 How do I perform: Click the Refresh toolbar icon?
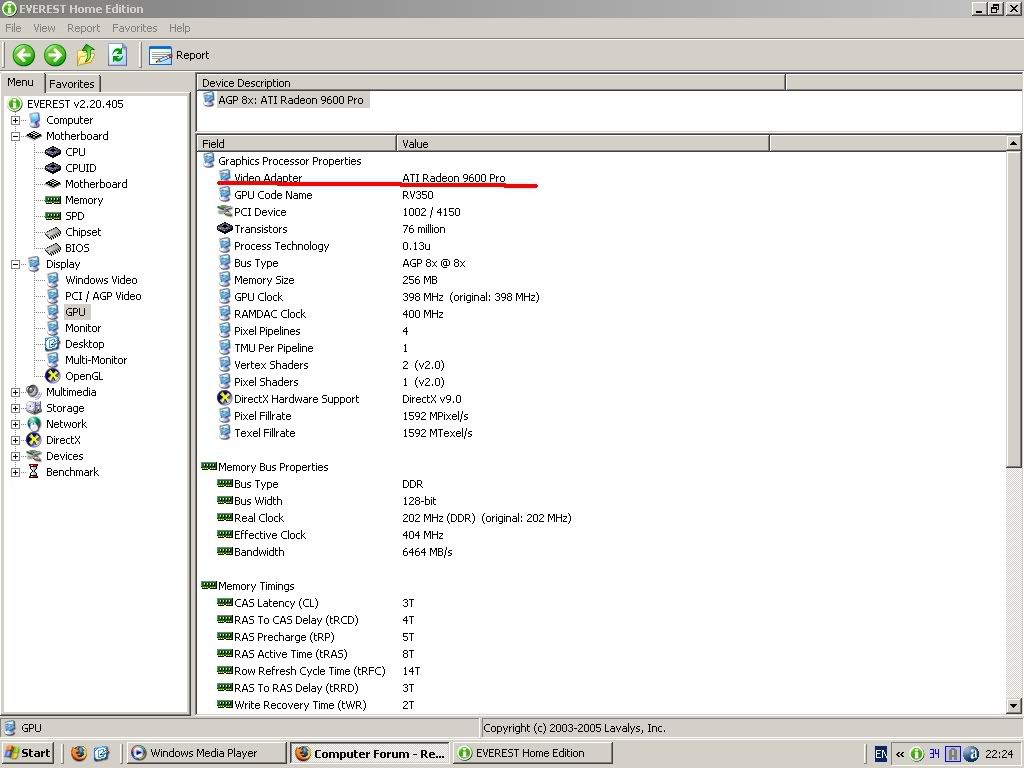117,55
